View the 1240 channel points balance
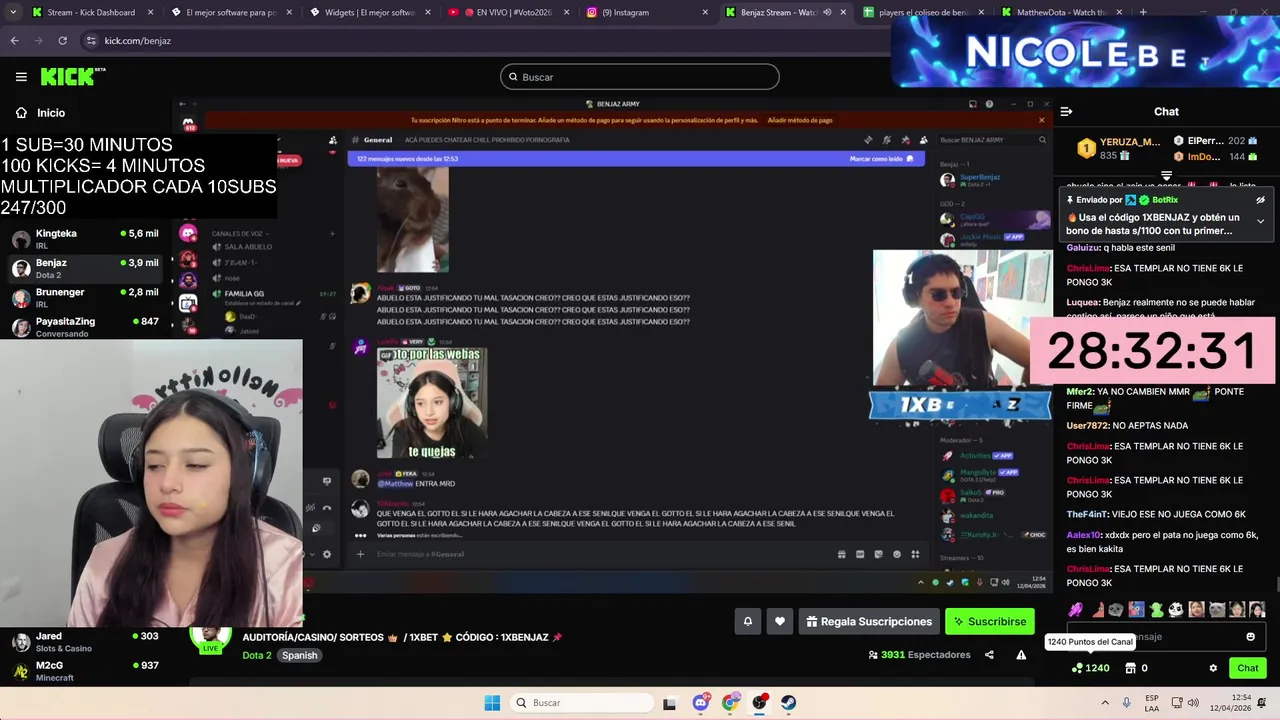The image size is (1280, 720). (x=1090, y=668)
